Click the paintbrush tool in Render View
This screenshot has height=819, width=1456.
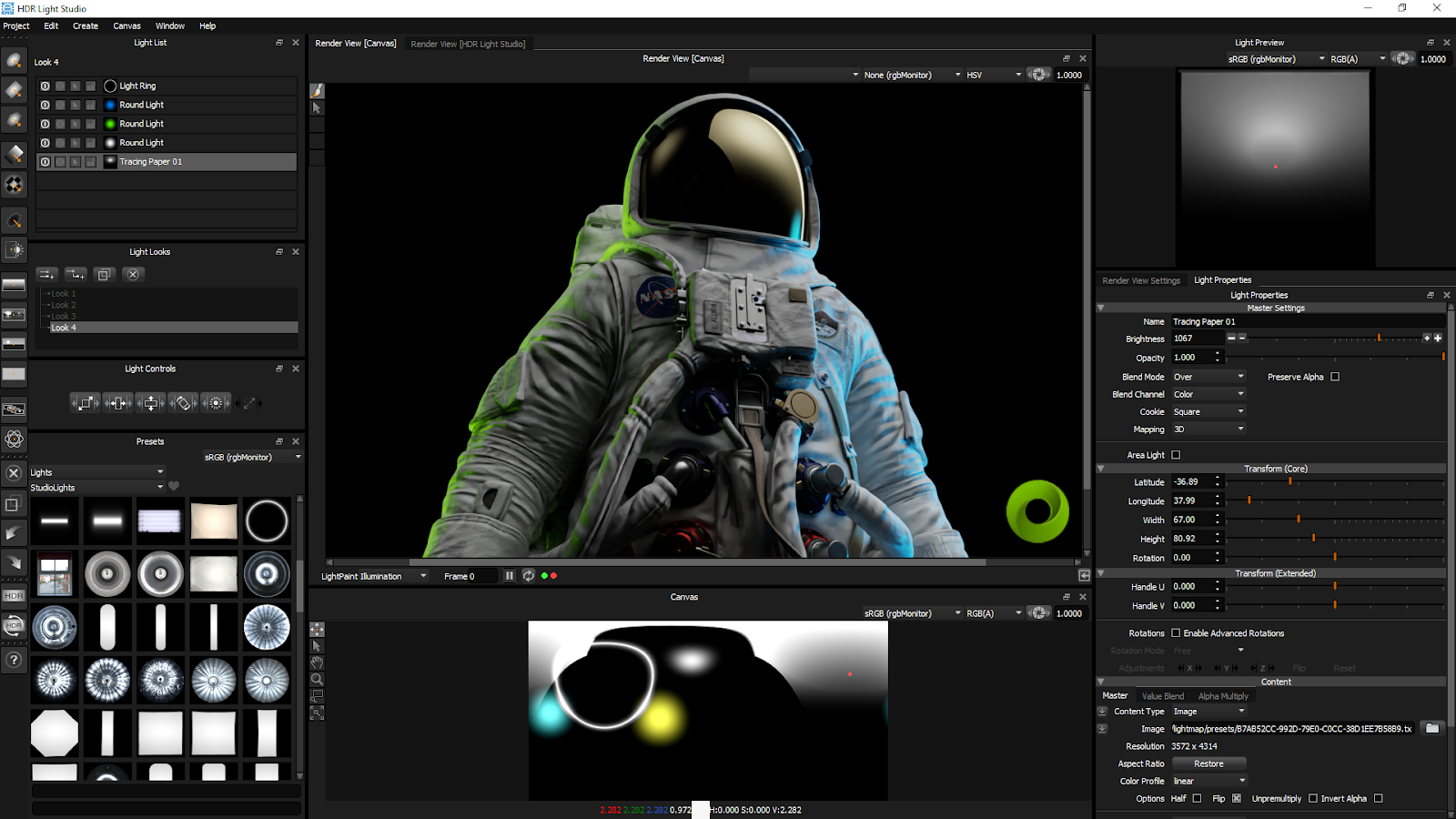tap(317, 91)
